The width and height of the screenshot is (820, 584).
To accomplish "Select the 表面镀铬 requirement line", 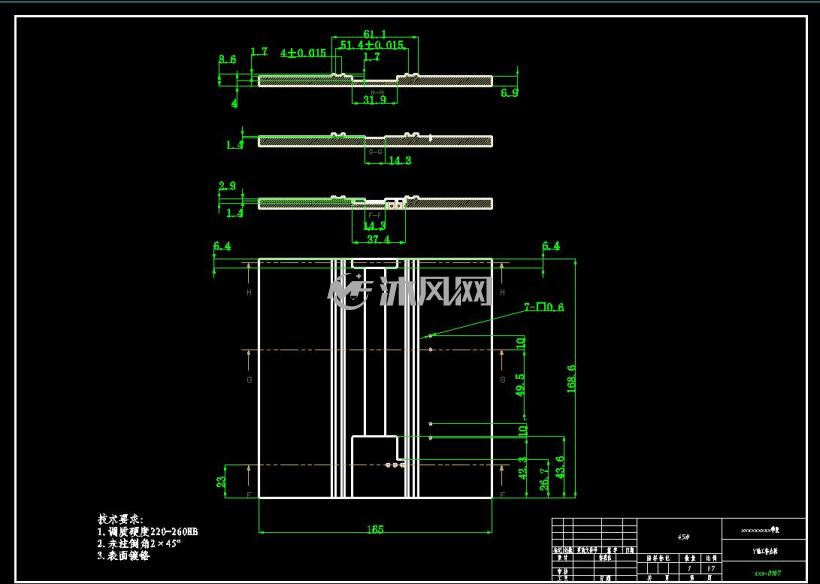I will coord(124,555).
